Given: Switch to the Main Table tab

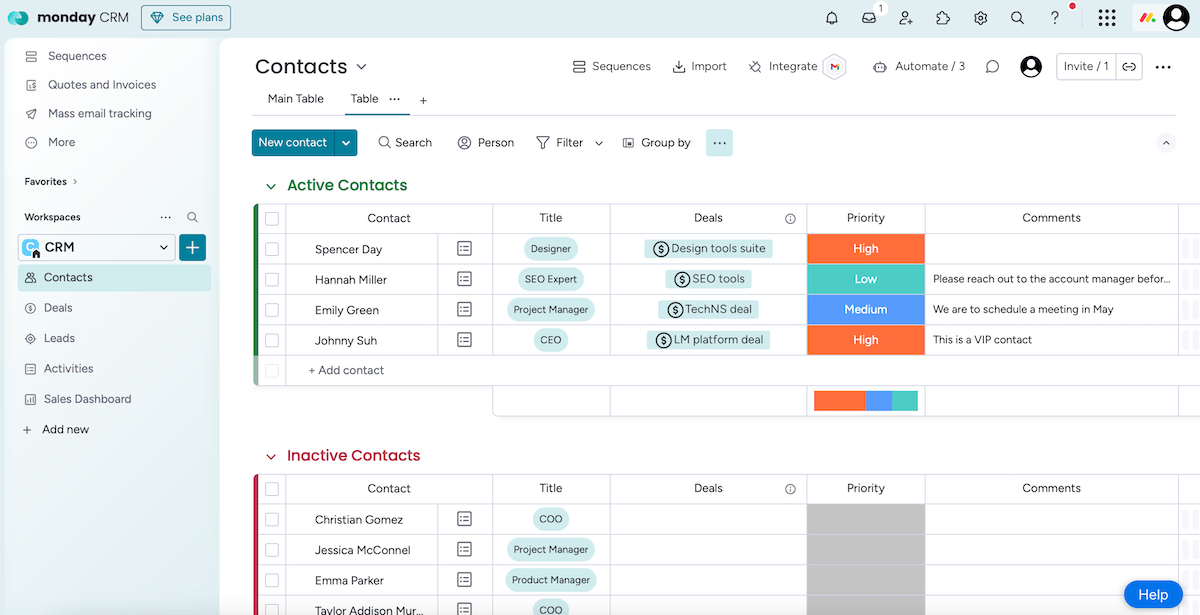Looking at the screenshot, I should click(295, 98).
